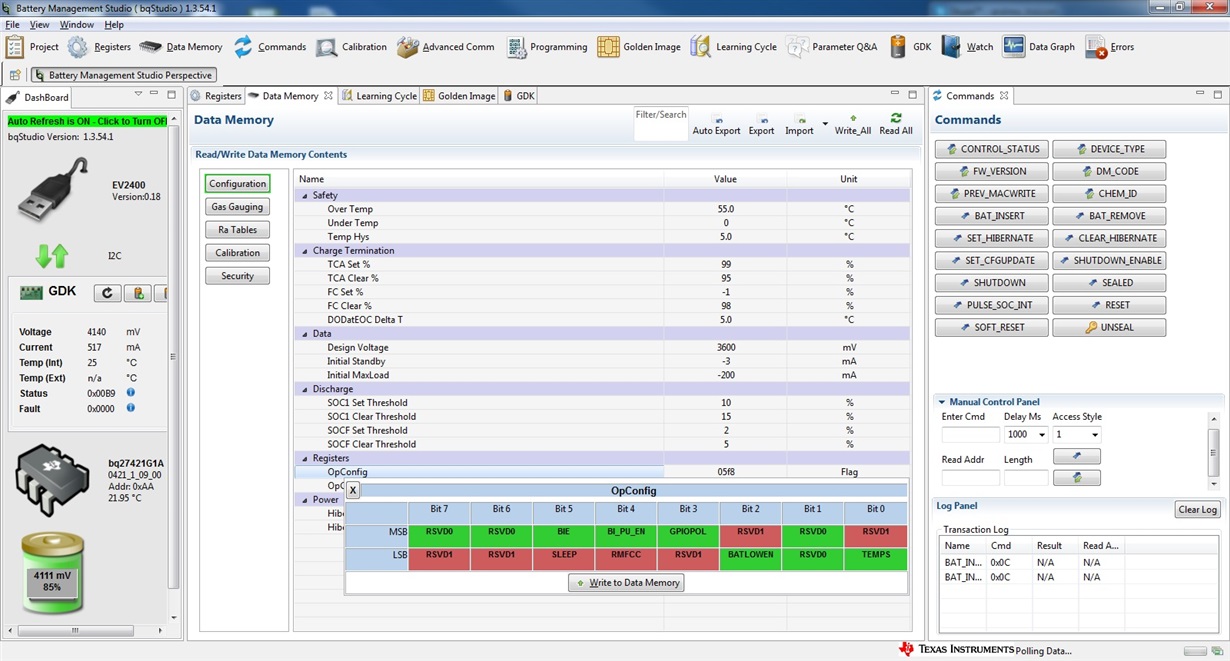
Task: Collapse the Manual Control Panel section
Action: click(x=942, y=402)
